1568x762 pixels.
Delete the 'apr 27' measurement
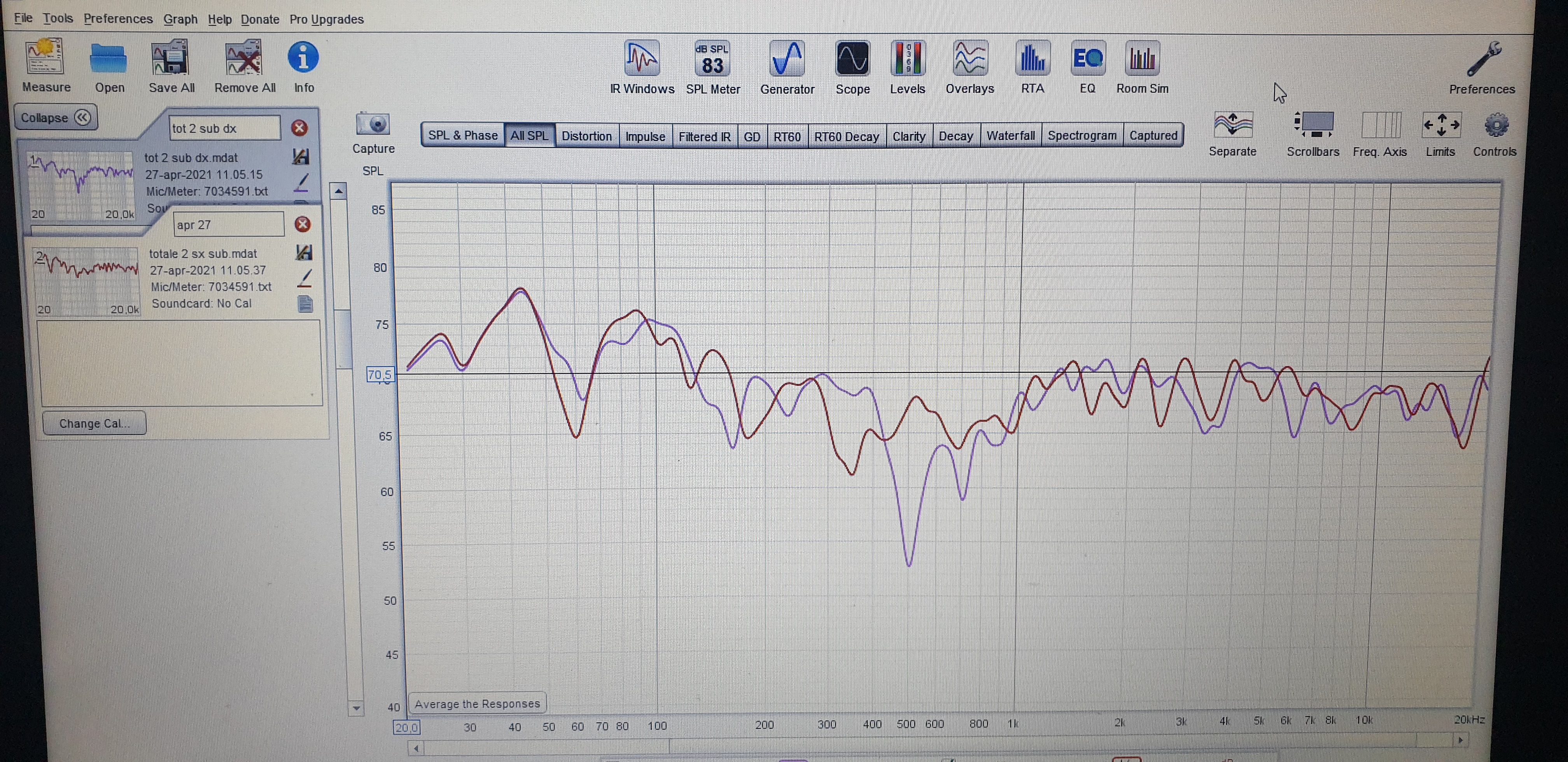point(303,224)
